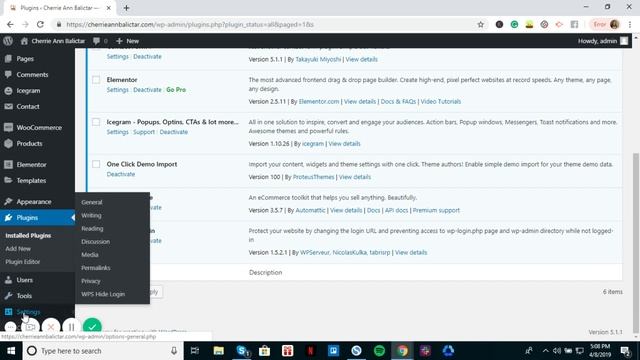
Task: Reload the browser page
Action: 40,24
